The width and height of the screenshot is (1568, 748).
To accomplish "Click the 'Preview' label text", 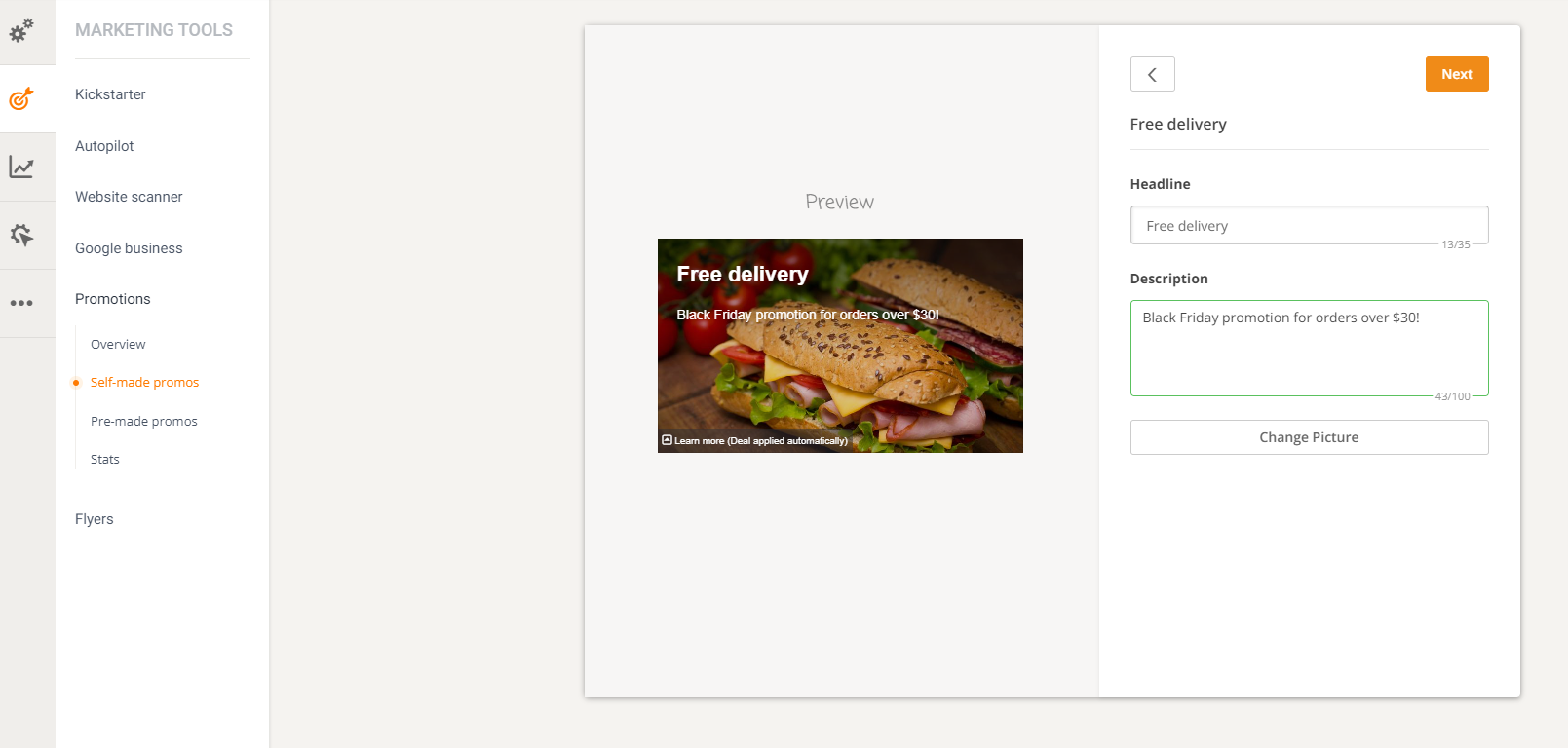I will 839,202.
